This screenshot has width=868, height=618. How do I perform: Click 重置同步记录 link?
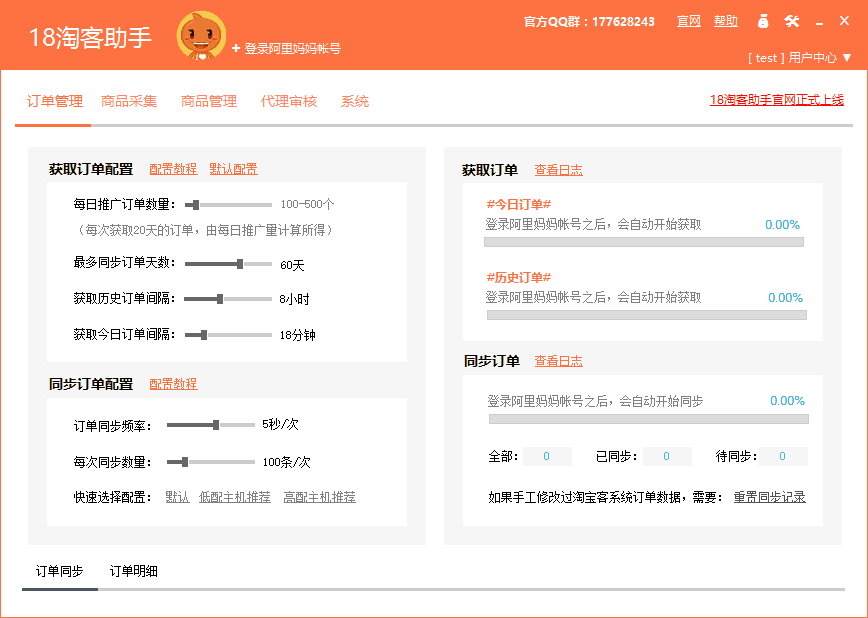click(769, 497)
